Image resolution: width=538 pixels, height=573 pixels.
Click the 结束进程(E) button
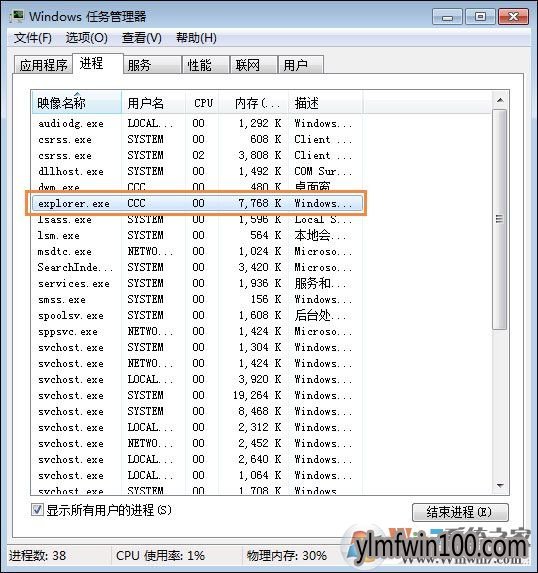(x=460, y=512)
